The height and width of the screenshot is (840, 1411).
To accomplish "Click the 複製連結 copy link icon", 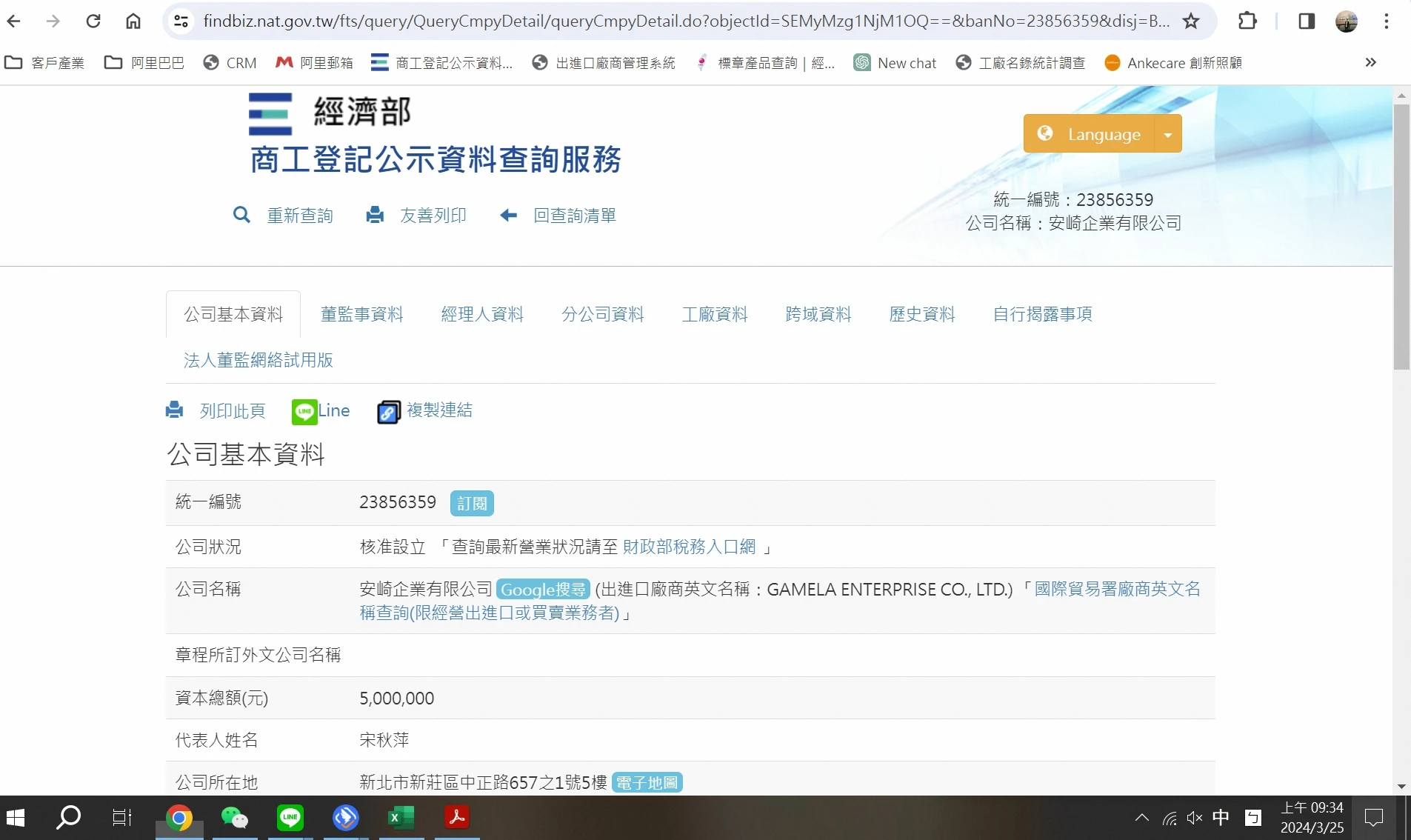I will (x=389, y=411).
